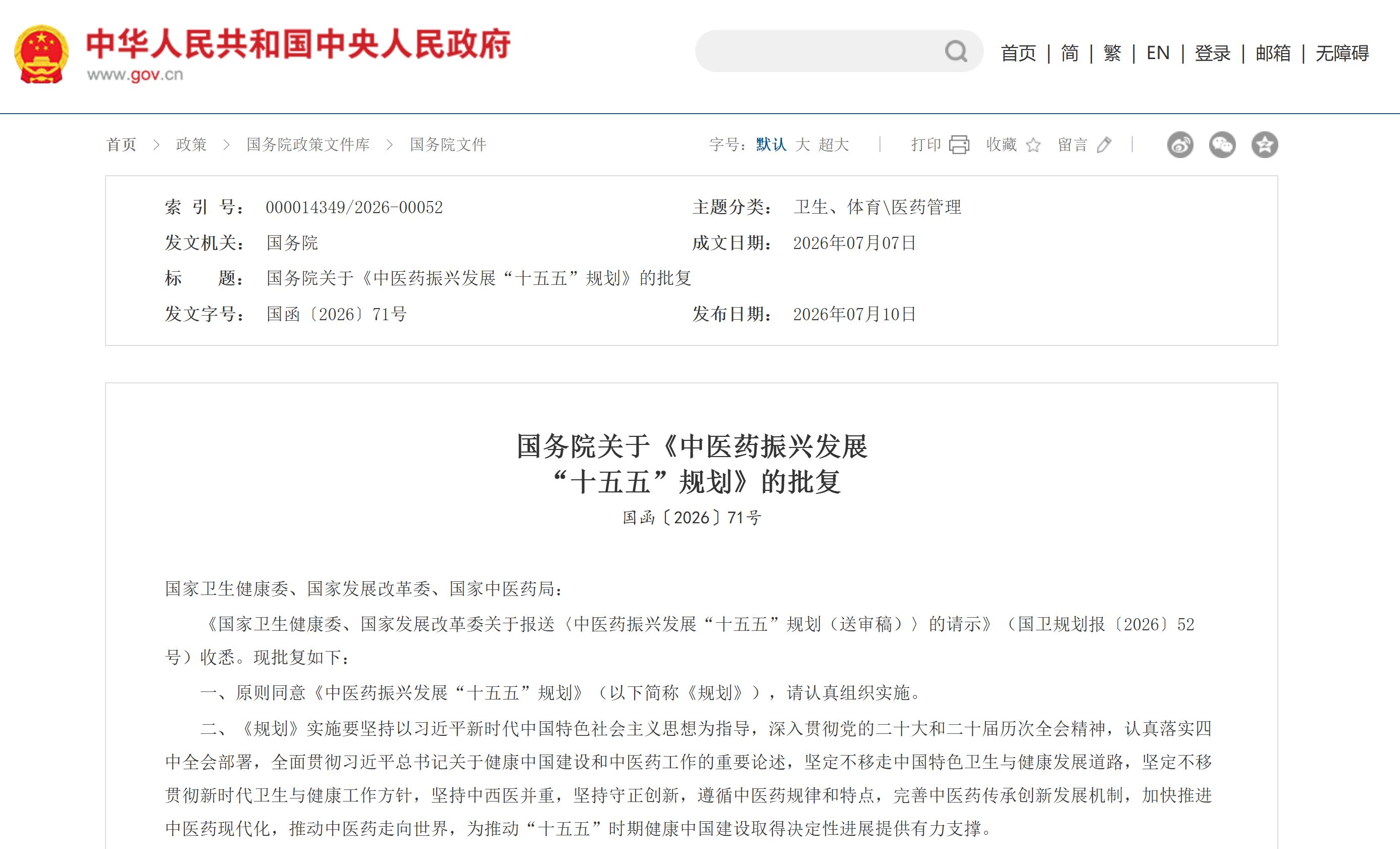Viewport: 1400px width, 849px height.
Task: Click the favorite star outline icon
Action: (x=1033, y=145)
